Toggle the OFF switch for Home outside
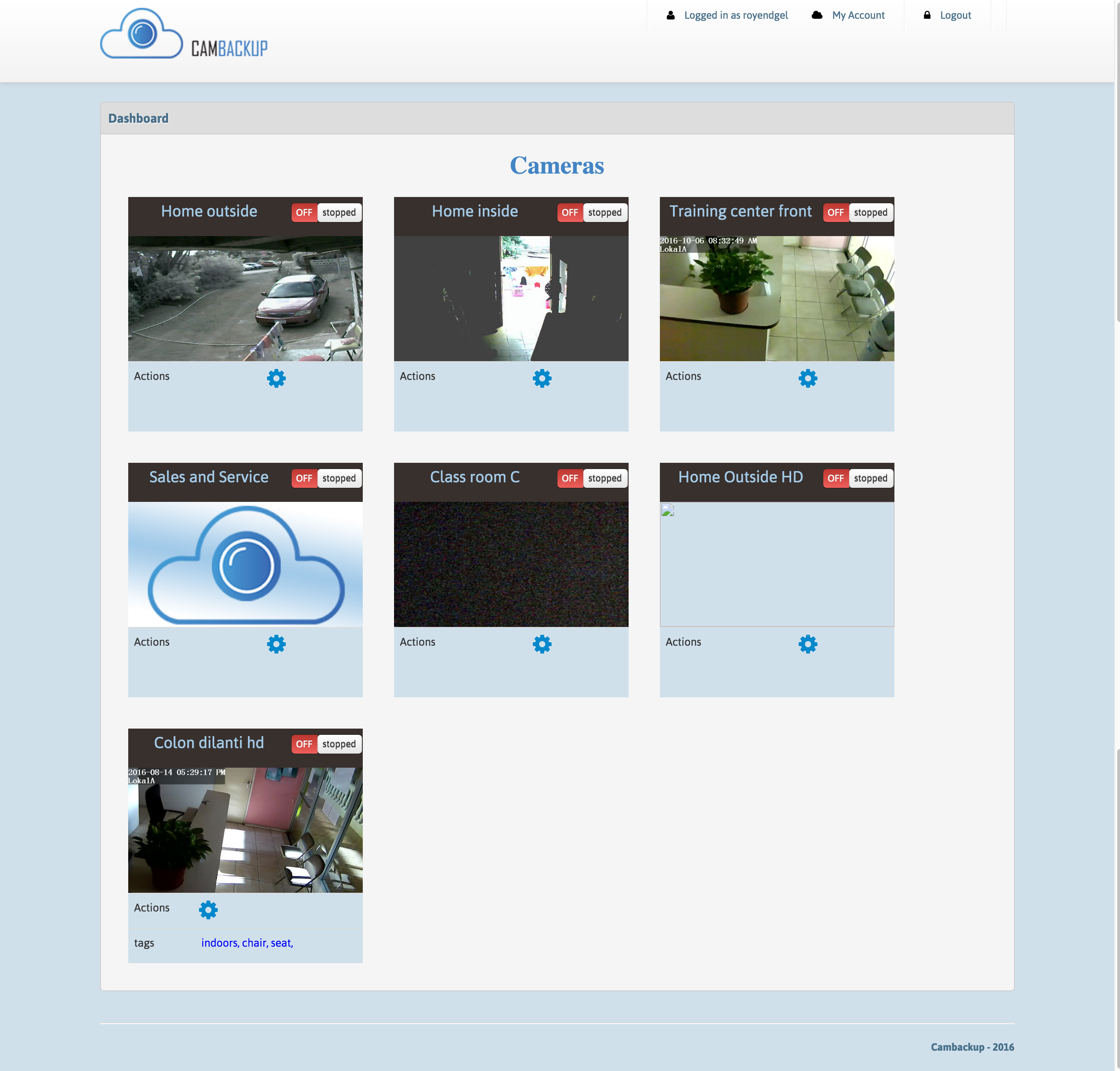The height and width of the screenshot is (1071, 1120). point(304,212)
